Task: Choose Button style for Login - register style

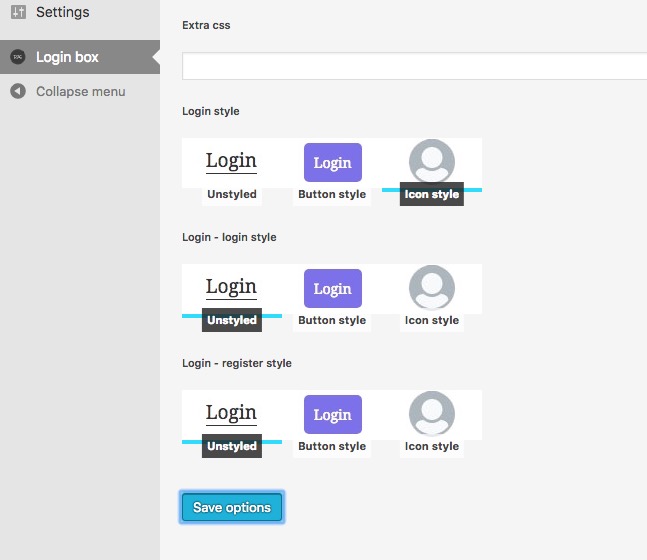Action: tap(332, 446)
